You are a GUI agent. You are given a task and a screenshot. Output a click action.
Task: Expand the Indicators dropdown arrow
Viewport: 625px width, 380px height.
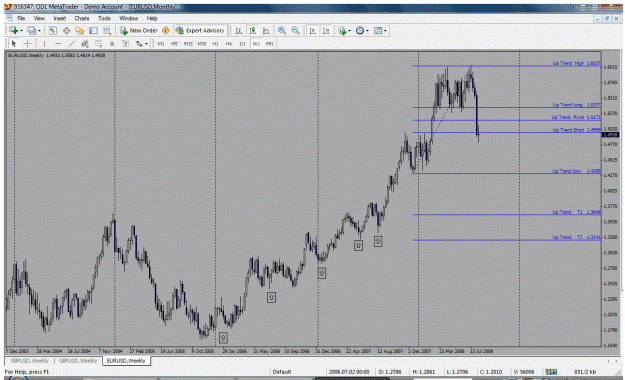pyautogui.click(x=350, y=31)
